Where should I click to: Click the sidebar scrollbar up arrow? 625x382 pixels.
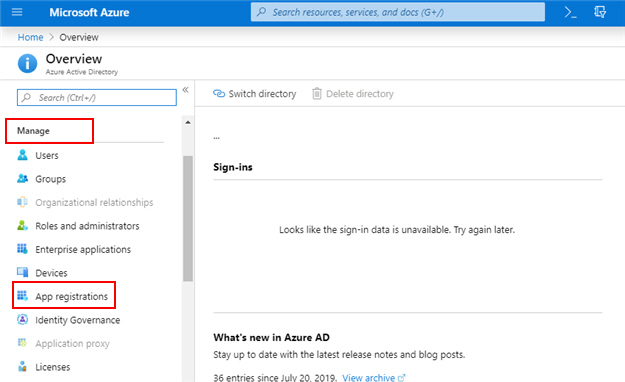[188, 122]
